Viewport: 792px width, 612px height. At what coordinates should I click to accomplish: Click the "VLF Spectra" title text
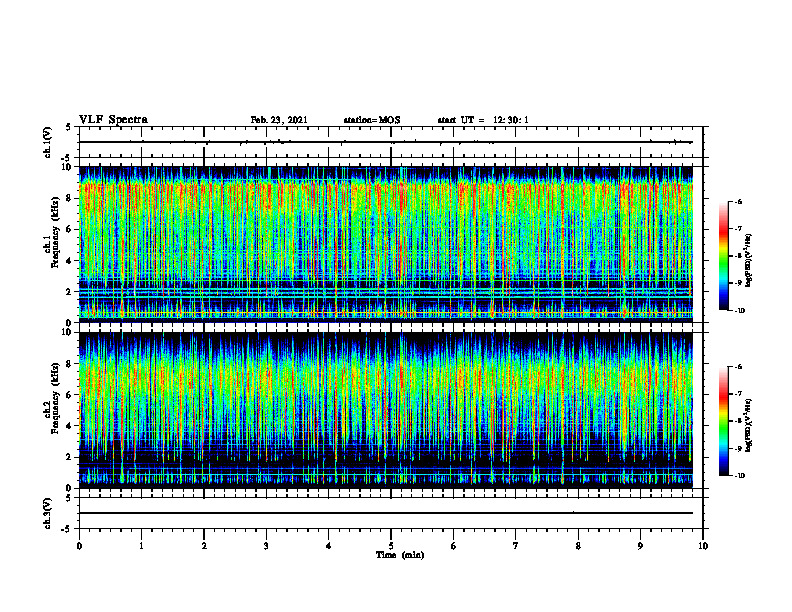point(113,120)
